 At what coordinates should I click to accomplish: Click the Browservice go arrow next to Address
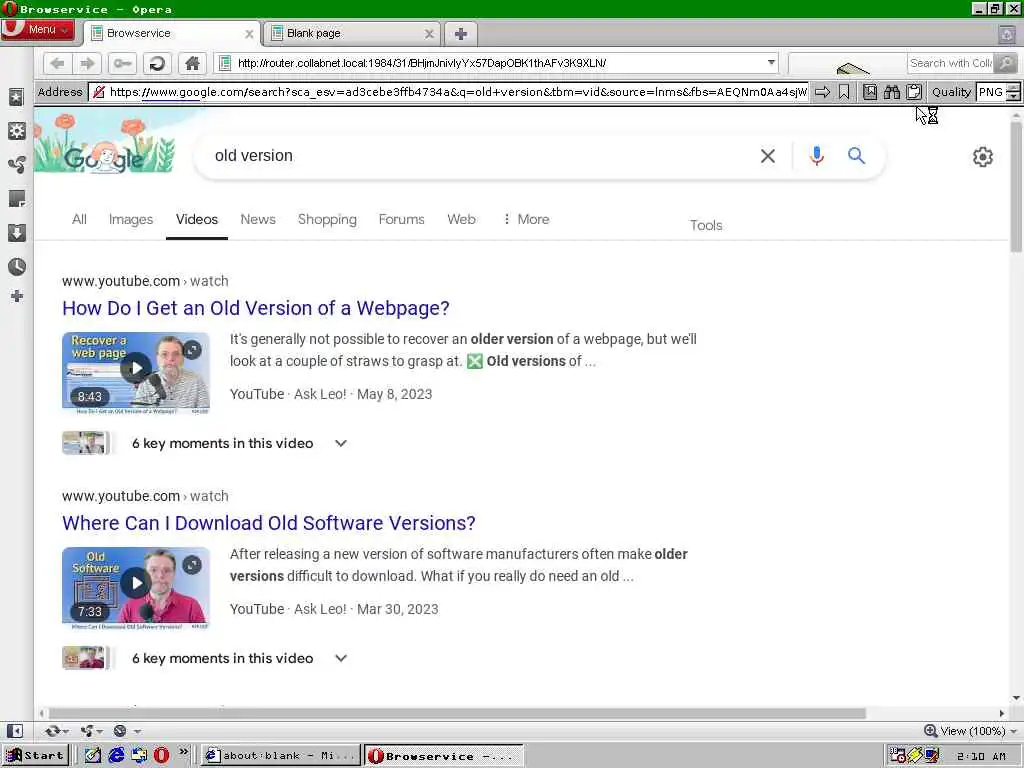(x=822, y=92)
